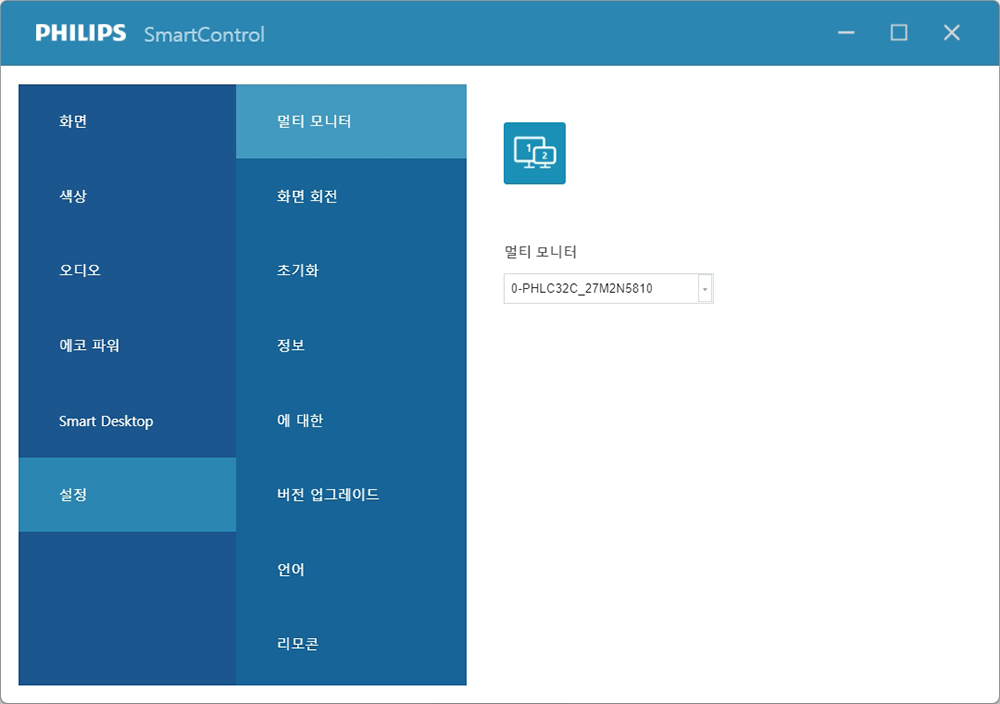The image size is (1000, 704).
Task: Select 멀티 모니터 submenu item
Action: [x=351, y=121]
